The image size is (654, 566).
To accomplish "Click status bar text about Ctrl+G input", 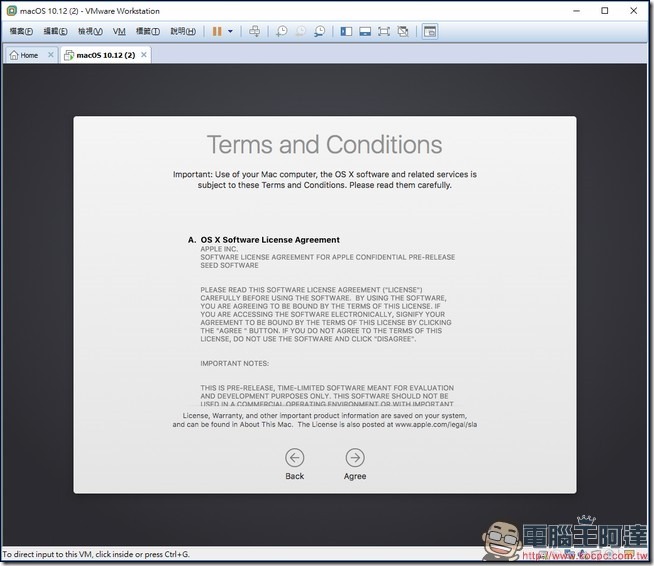I will [96, 554].
